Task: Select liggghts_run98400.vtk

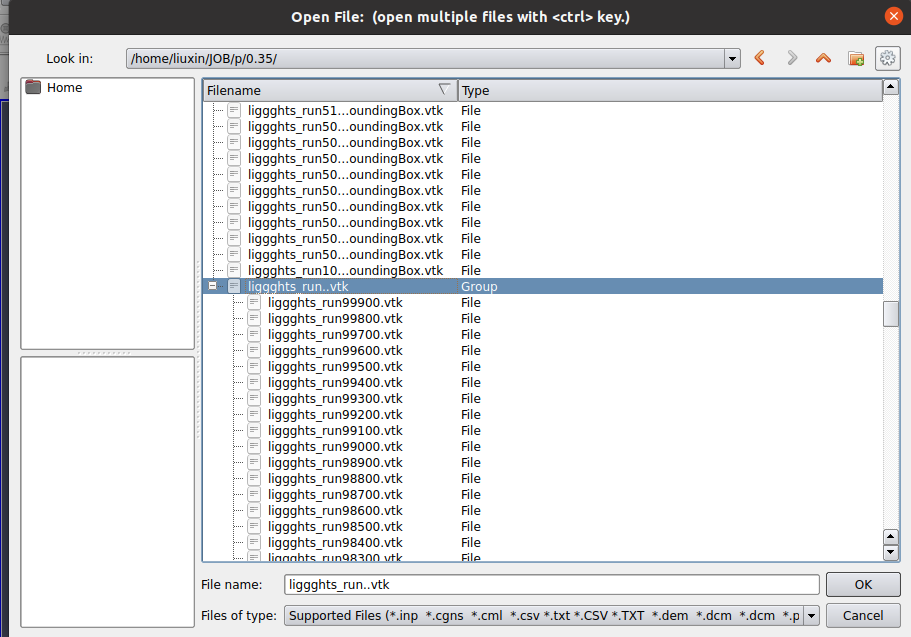Action: [x=335, y=542]
